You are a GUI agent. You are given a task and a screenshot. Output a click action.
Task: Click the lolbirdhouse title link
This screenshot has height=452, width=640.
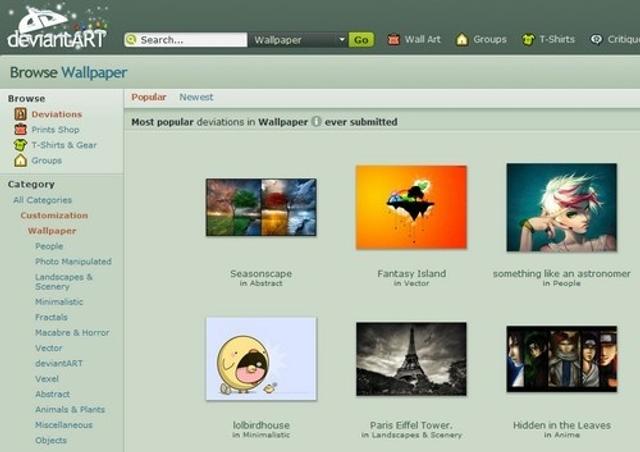click(261, 425)
